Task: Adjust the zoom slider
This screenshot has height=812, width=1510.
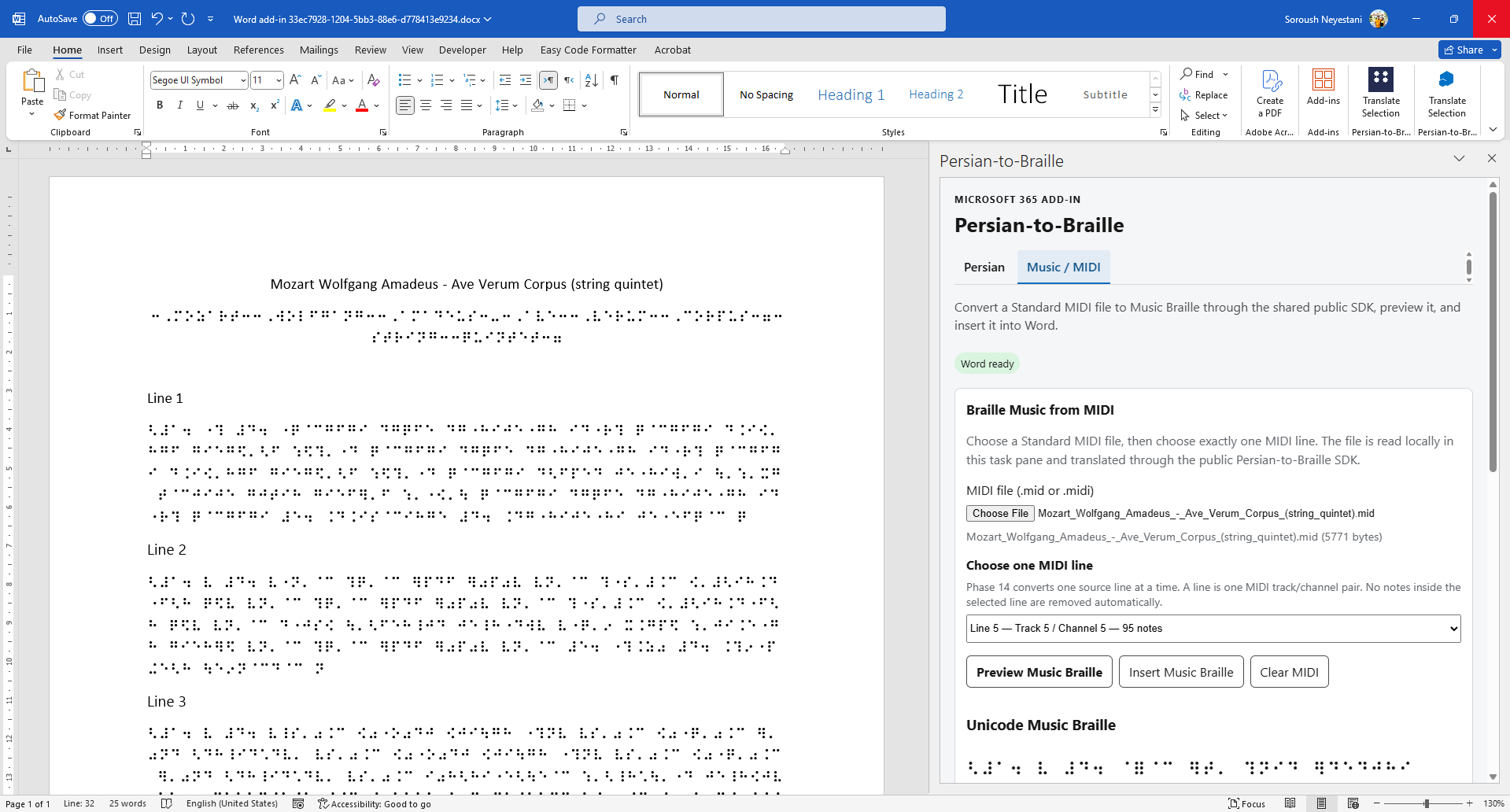Action: click(x=1426, y=803)
